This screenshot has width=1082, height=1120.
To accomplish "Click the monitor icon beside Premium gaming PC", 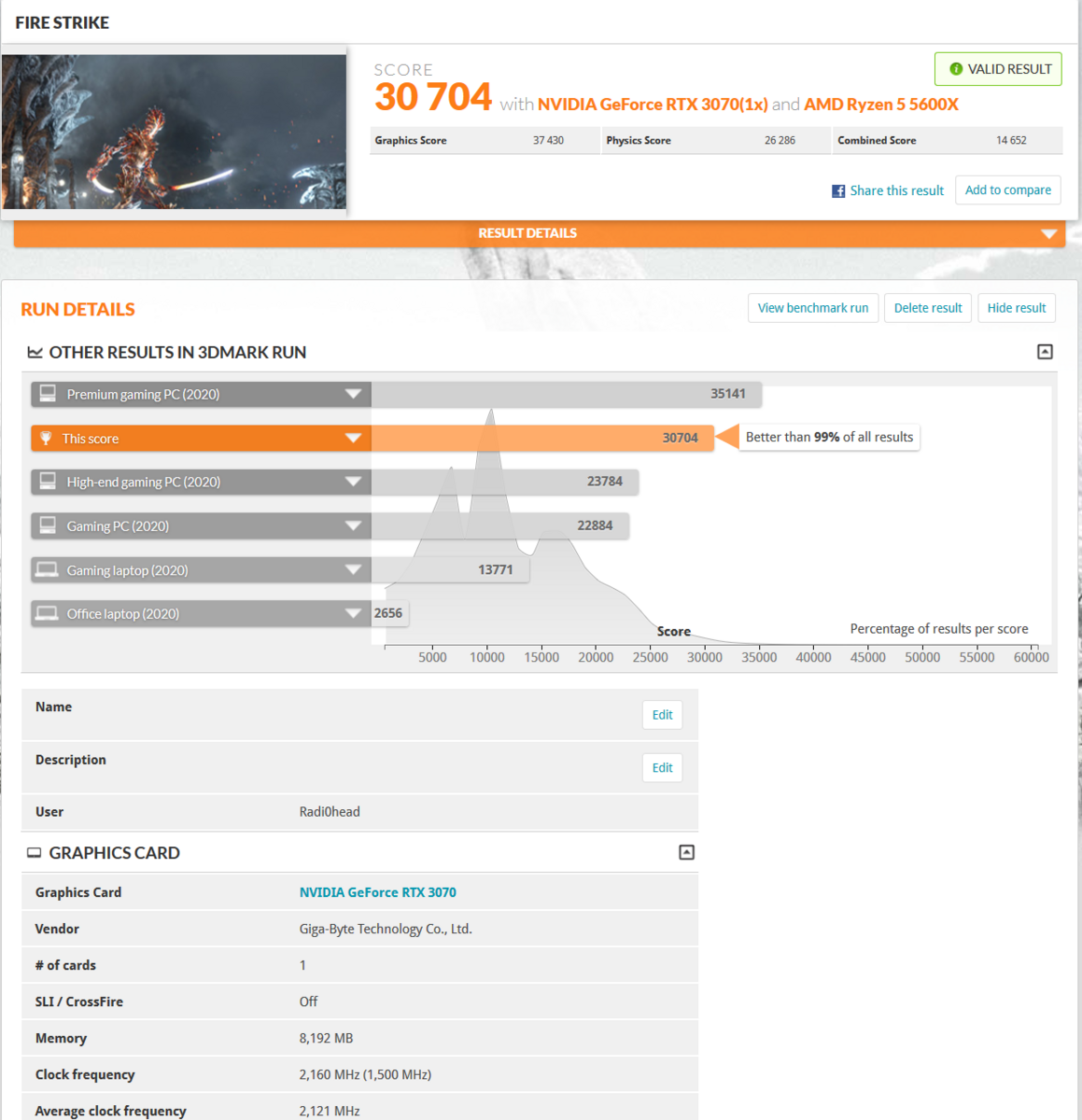I will coord(48,394).
